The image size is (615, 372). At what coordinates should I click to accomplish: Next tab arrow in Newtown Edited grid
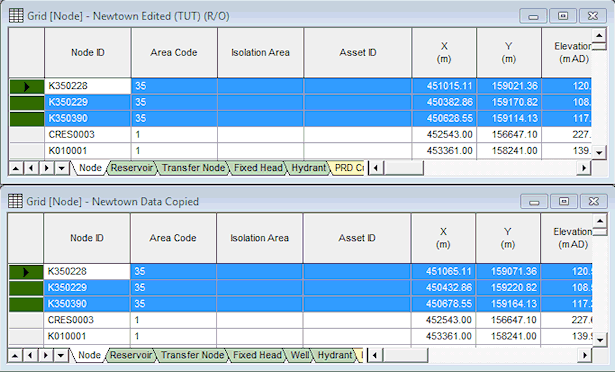coord(46,168)
